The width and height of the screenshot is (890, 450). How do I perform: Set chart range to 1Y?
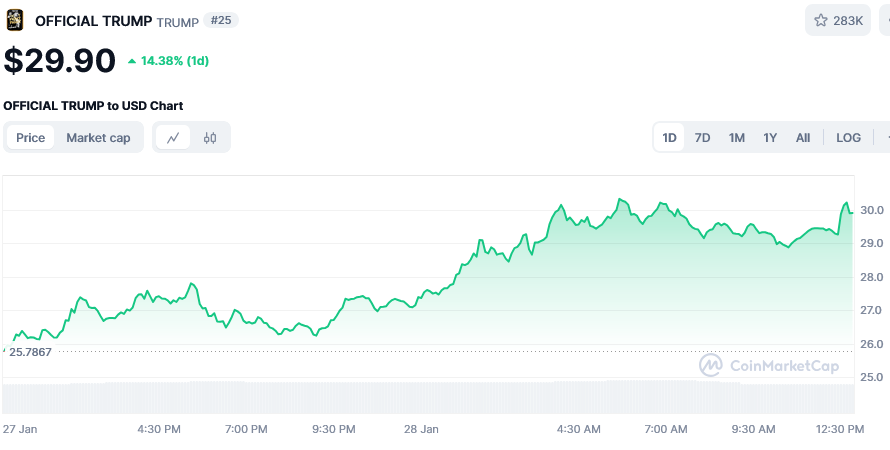770,137
